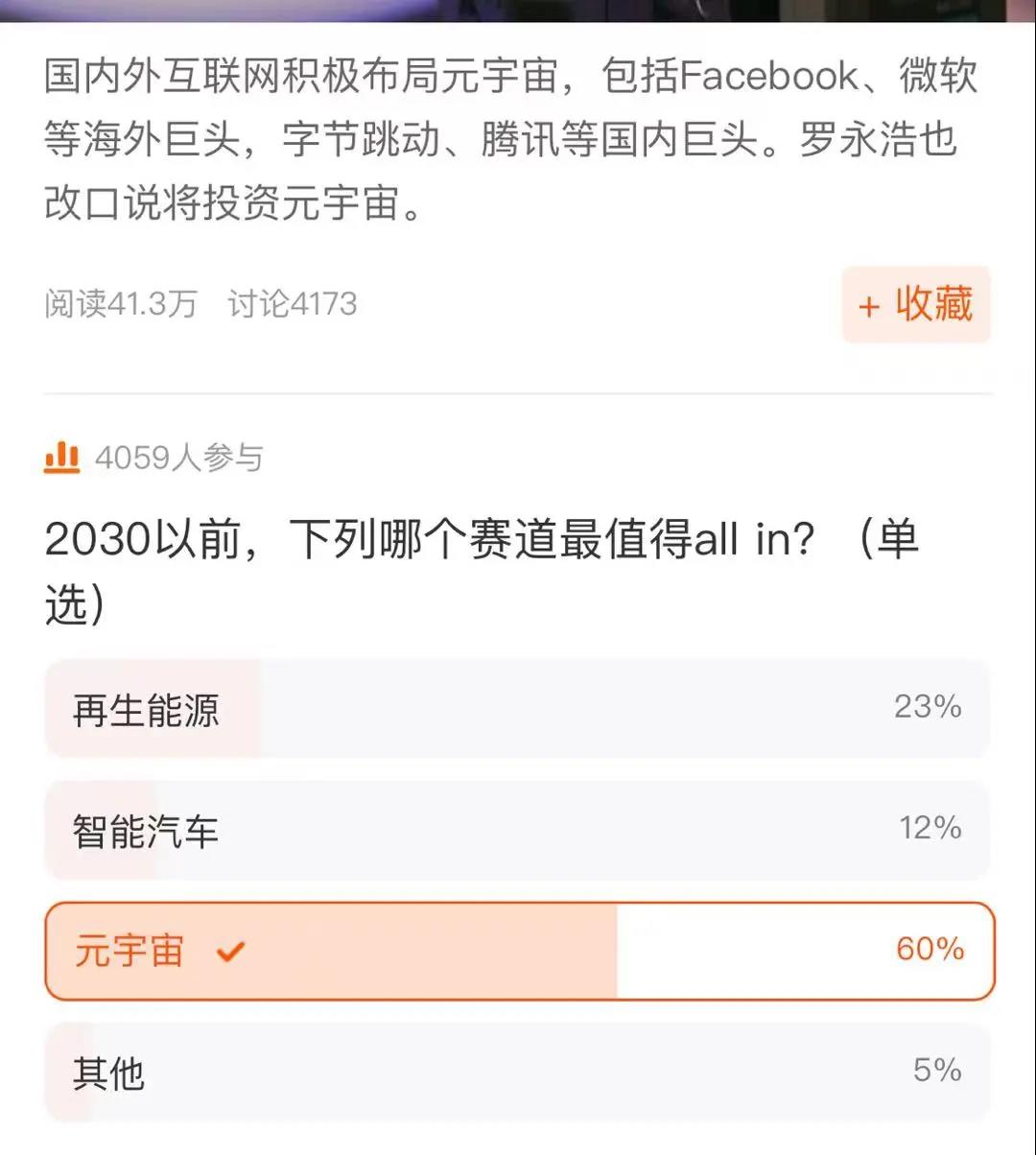Select the 元宇宙 option label

pyautogui.click(x=129, y=952)
